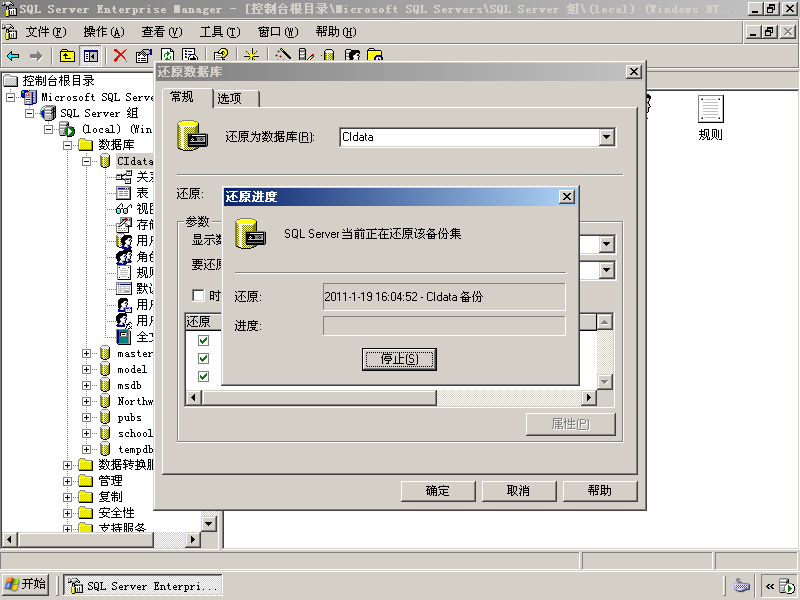Click SQL Server Enterprise taskbar button
This screenshot has height=600, width=800.
click(x=143, y=586)
